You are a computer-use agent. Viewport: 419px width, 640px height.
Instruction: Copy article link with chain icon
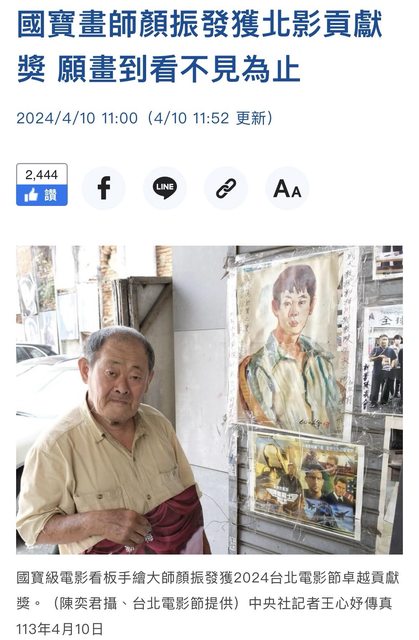pyautogui.click(x=226, y=188)
